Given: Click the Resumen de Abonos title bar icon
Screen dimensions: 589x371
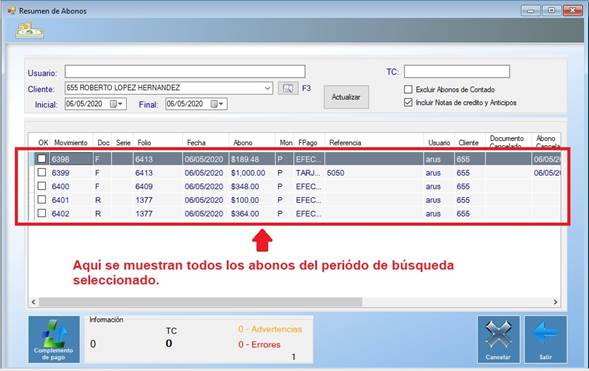Looking at the screenshot, I should click(12, 11).
